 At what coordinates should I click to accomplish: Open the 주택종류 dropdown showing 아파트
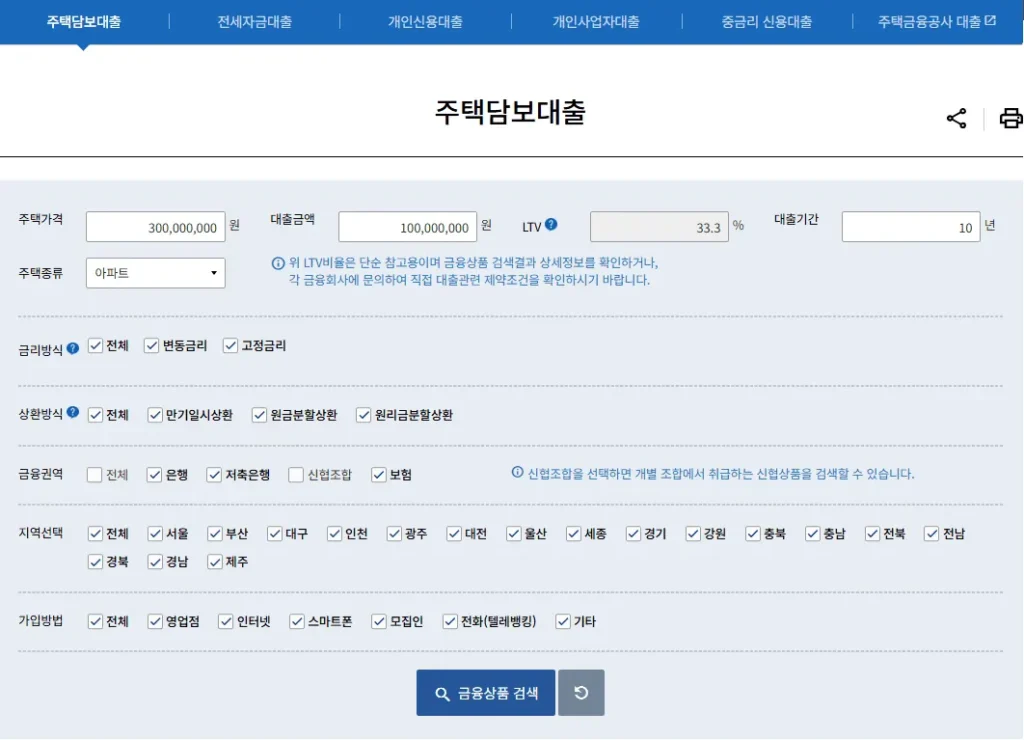coord(155,272)
